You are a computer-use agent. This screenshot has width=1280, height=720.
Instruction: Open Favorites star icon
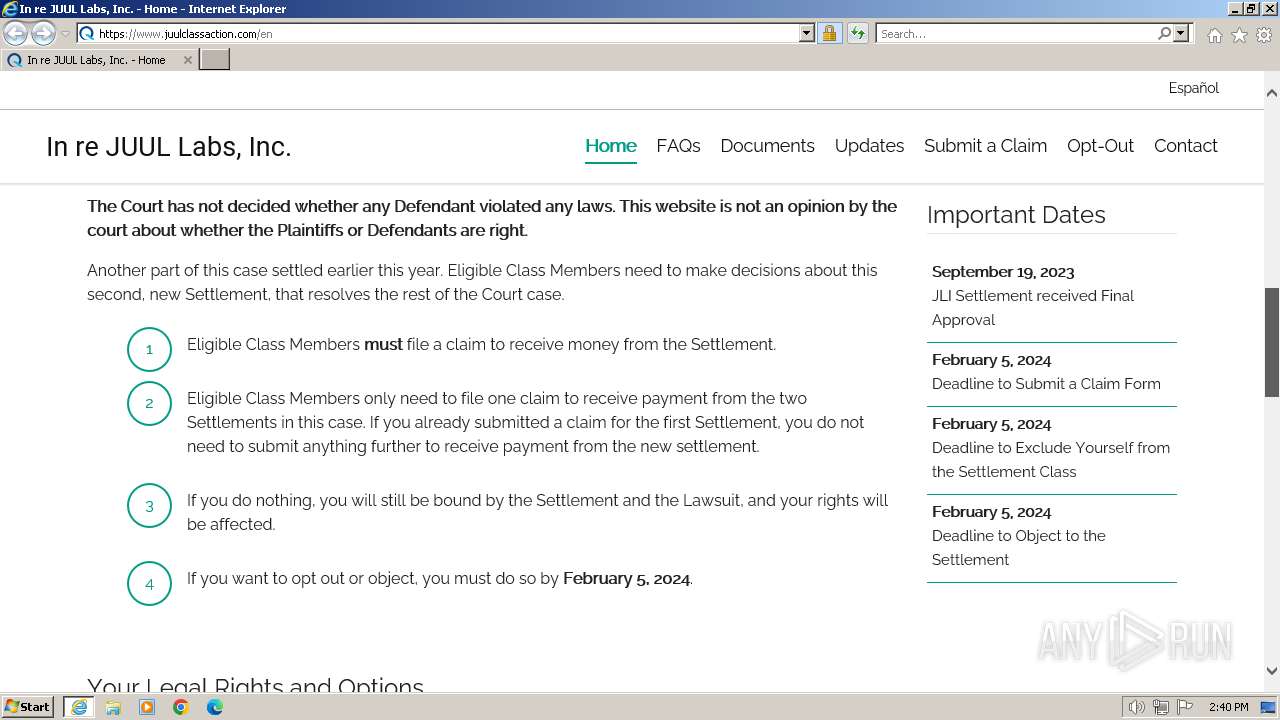click(1239, 35)
